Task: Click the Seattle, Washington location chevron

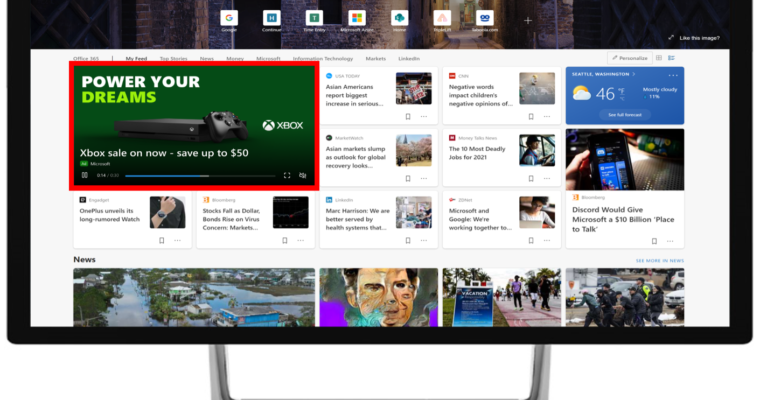Action: (633, 74)
